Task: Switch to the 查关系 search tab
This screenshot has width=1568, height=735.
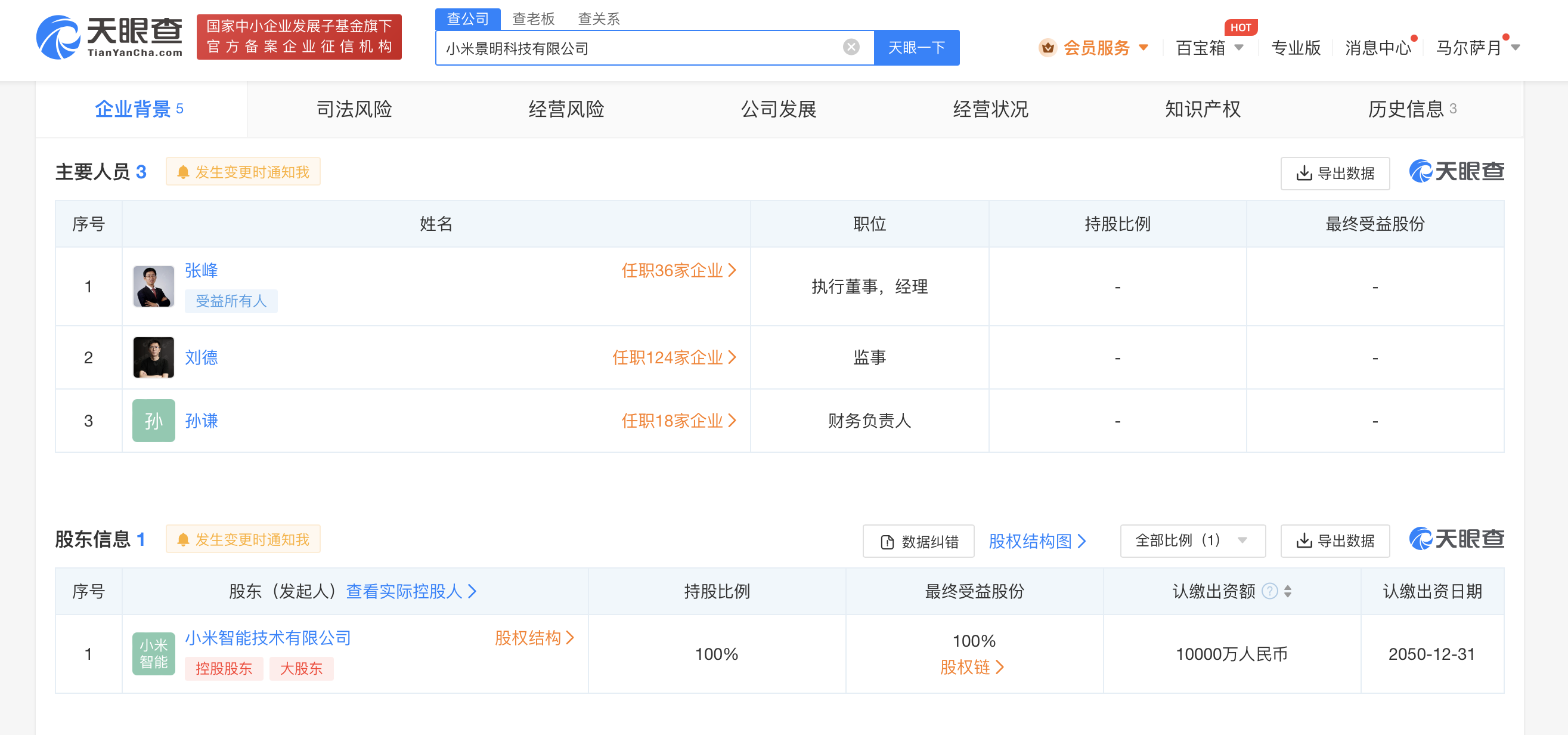Action: [599, 19]
